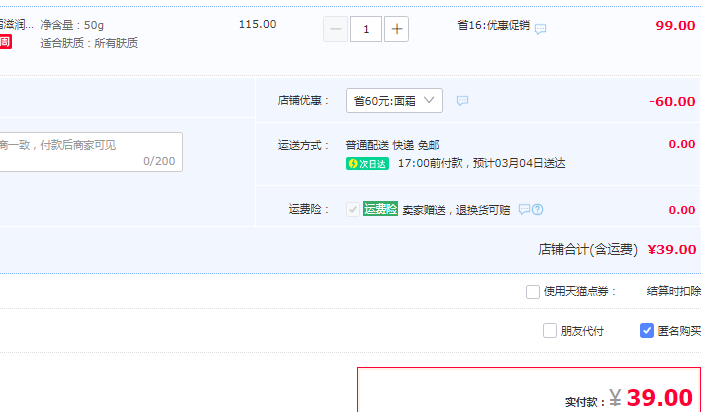Viewport: 705px width, 412px height.
Task: Toggle the 运费险 checkbox
Action: tap(352, 210)
